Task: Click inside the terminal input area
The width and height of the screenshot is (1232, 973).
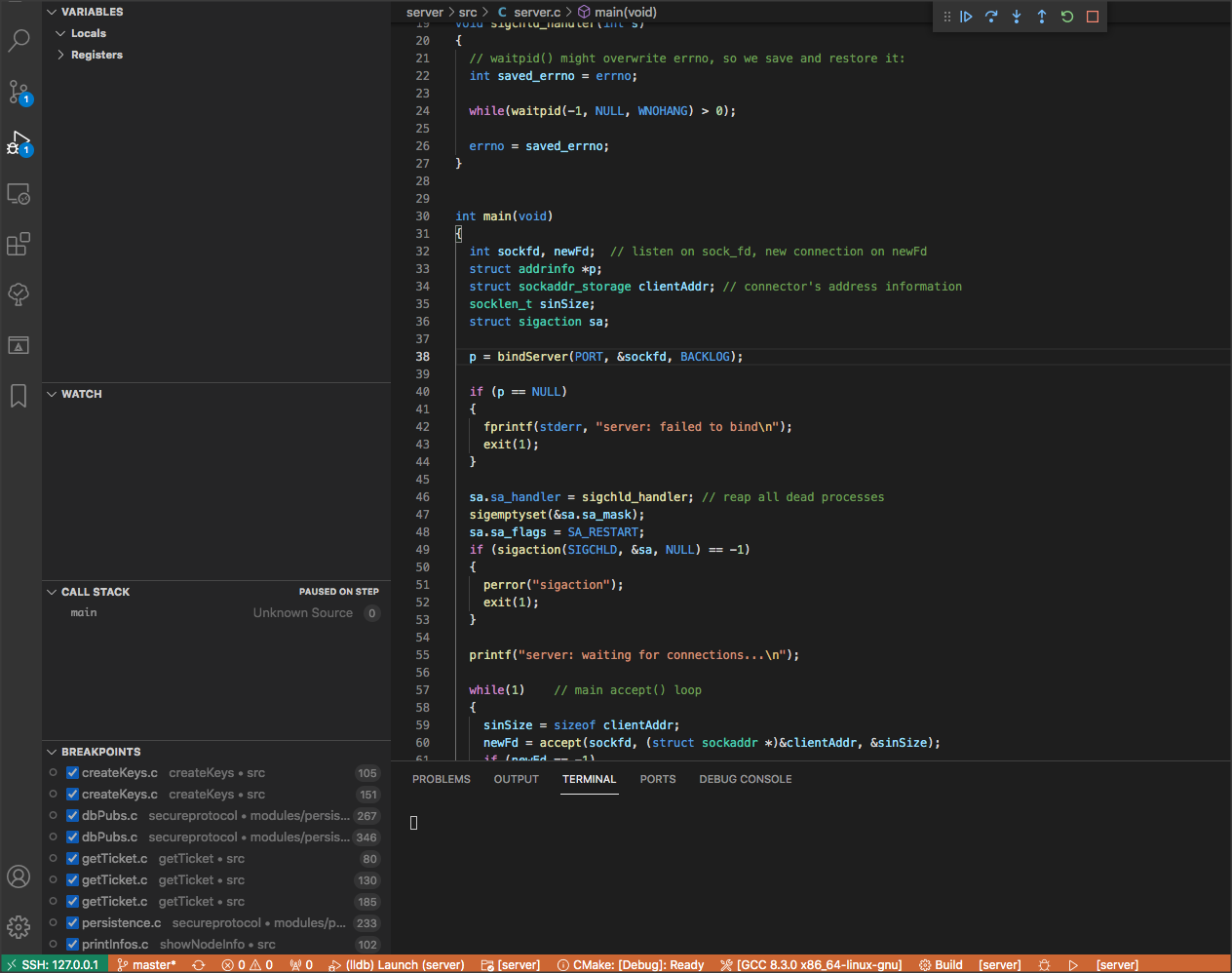Action: pos(811,877)
